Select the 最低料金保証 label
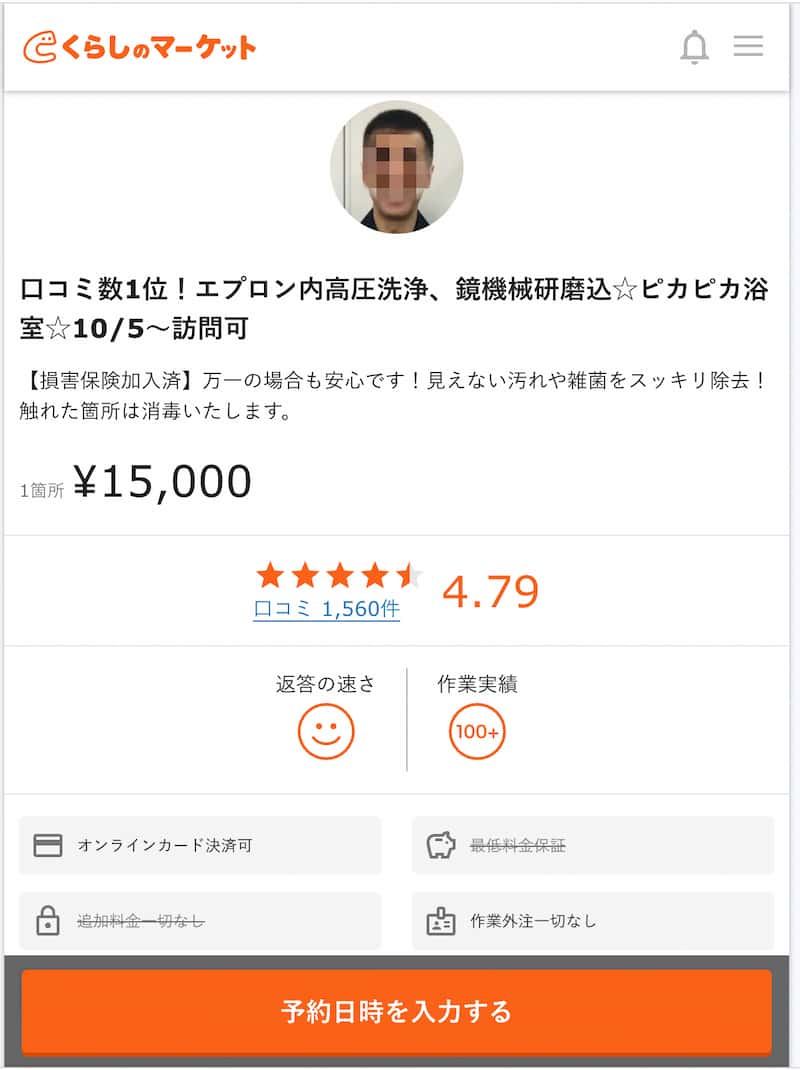800x1070 pixels. point(518,846)
